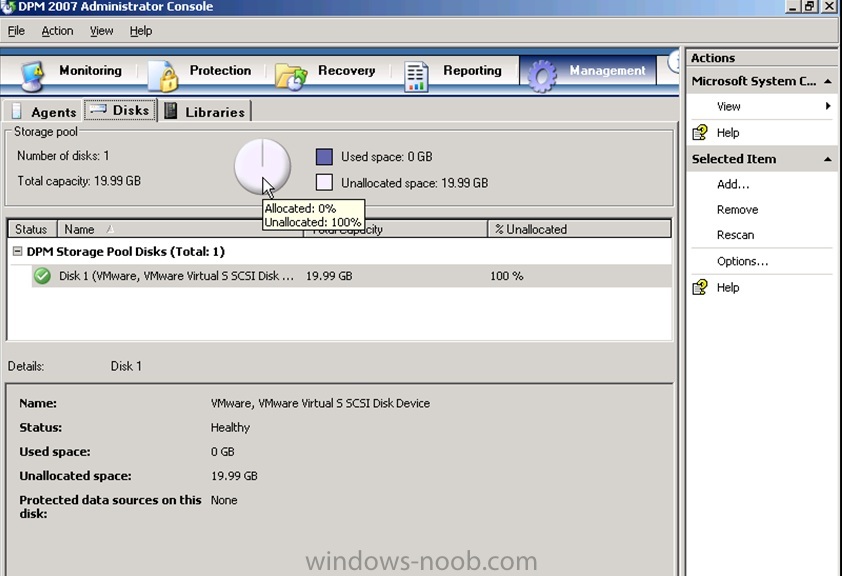Viewport: 842px width, 576px height.
Task: Open the File menu
Action: point(16,31)
